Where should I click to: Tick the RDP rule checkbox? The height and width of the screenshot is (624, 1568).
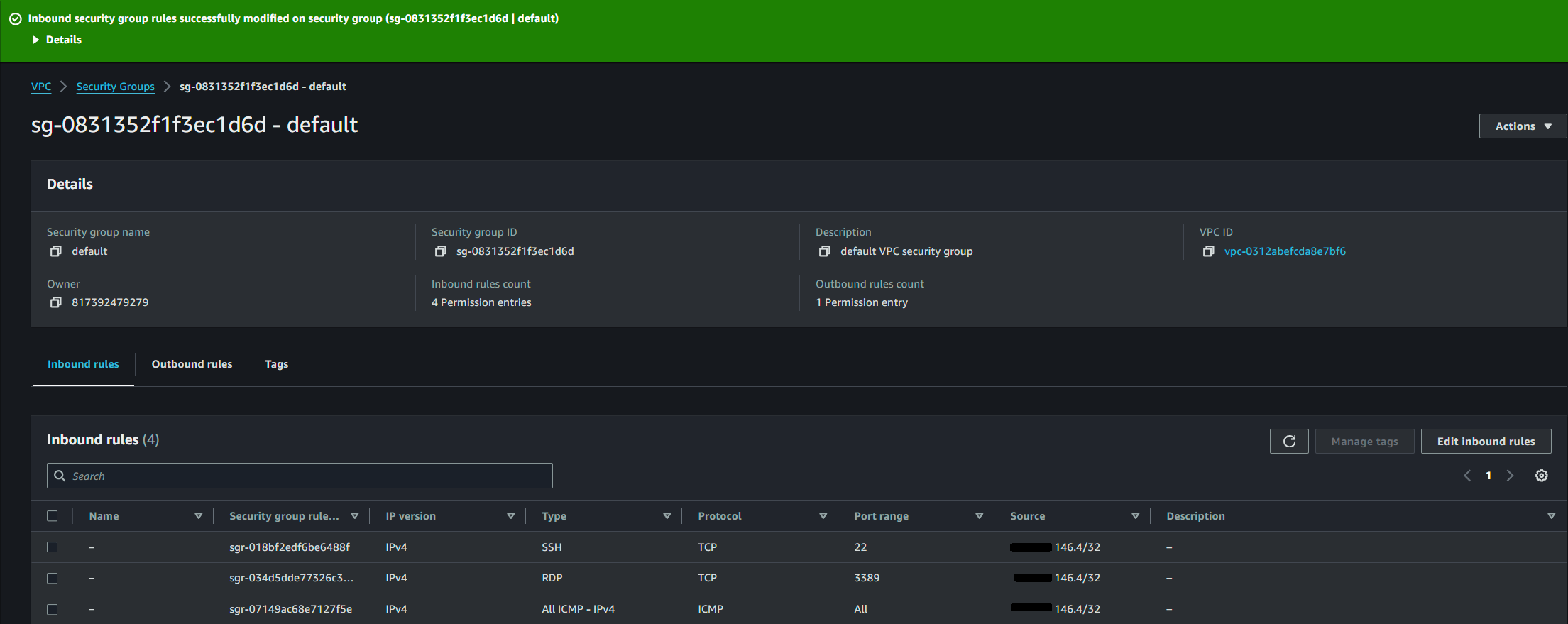click(x=53, y=578)
